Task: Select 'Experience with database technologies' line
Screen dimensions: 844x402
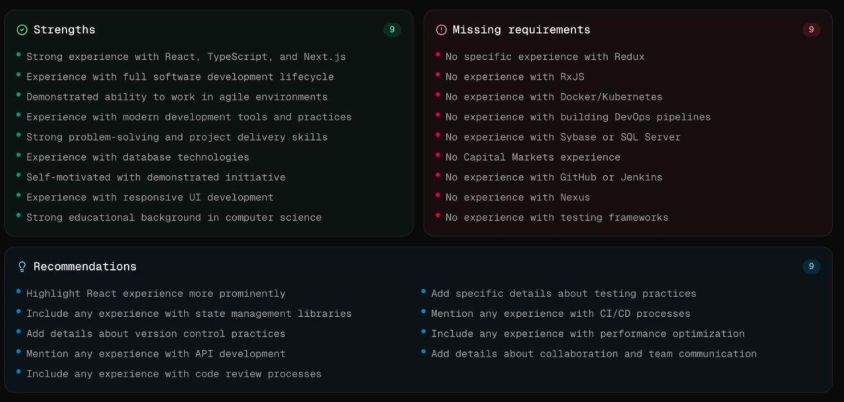Action: pyautogui.click(x=138, y=157)
